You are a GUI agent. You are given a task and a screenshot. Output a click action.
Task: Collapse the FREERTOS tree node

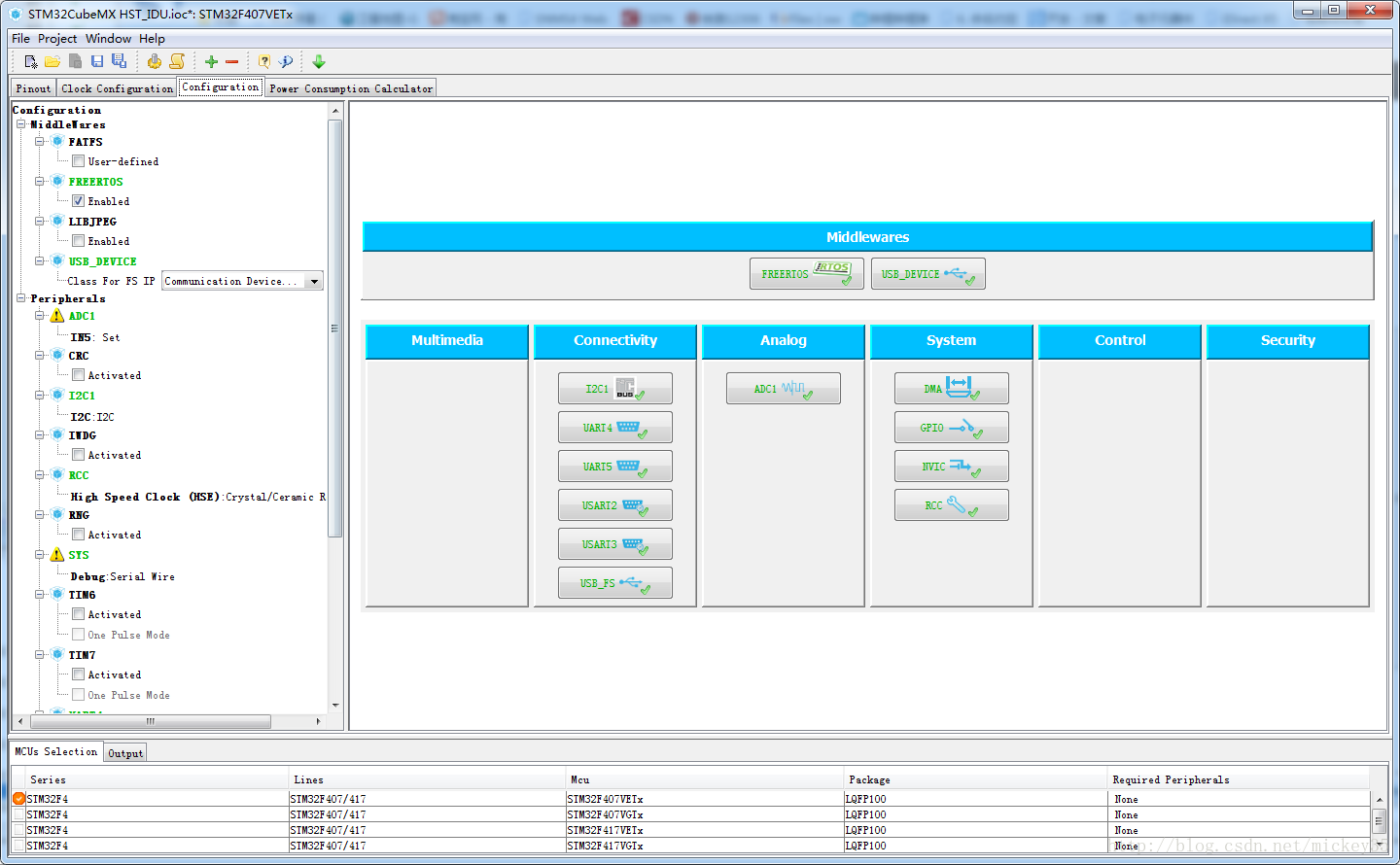(40, 182)
